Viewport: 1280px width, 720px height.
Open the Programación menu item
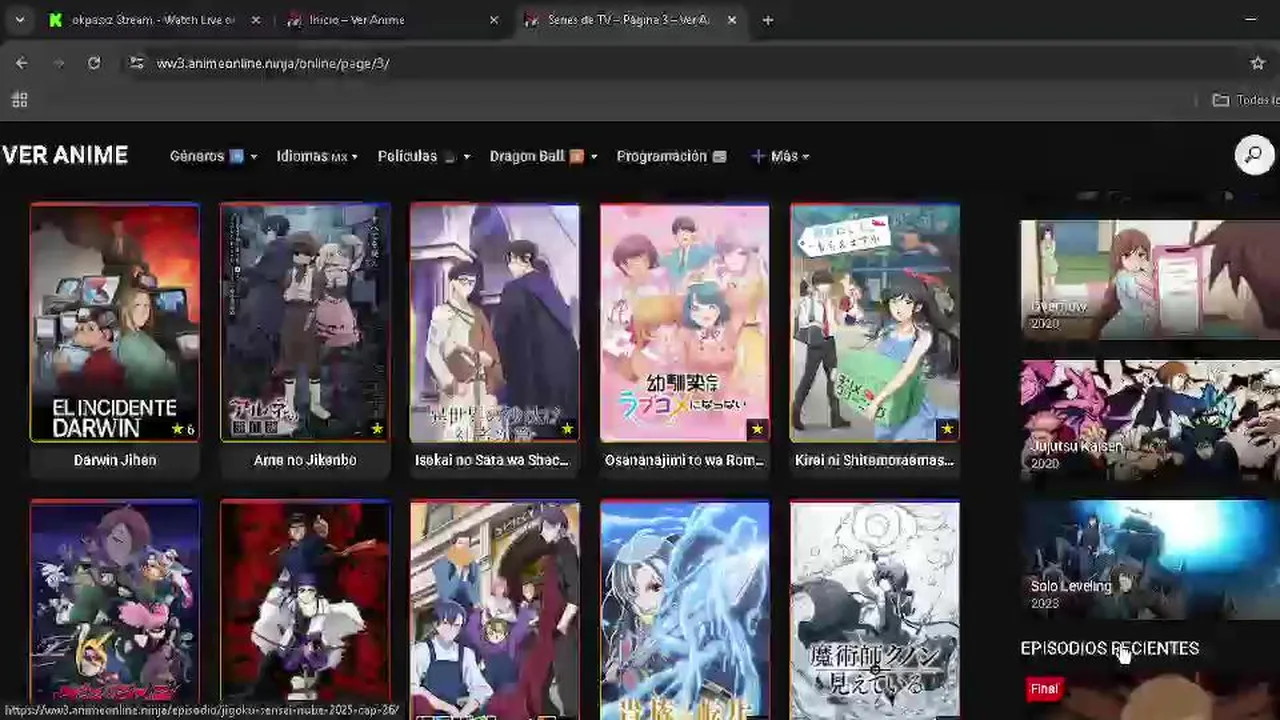click(671, 156)
